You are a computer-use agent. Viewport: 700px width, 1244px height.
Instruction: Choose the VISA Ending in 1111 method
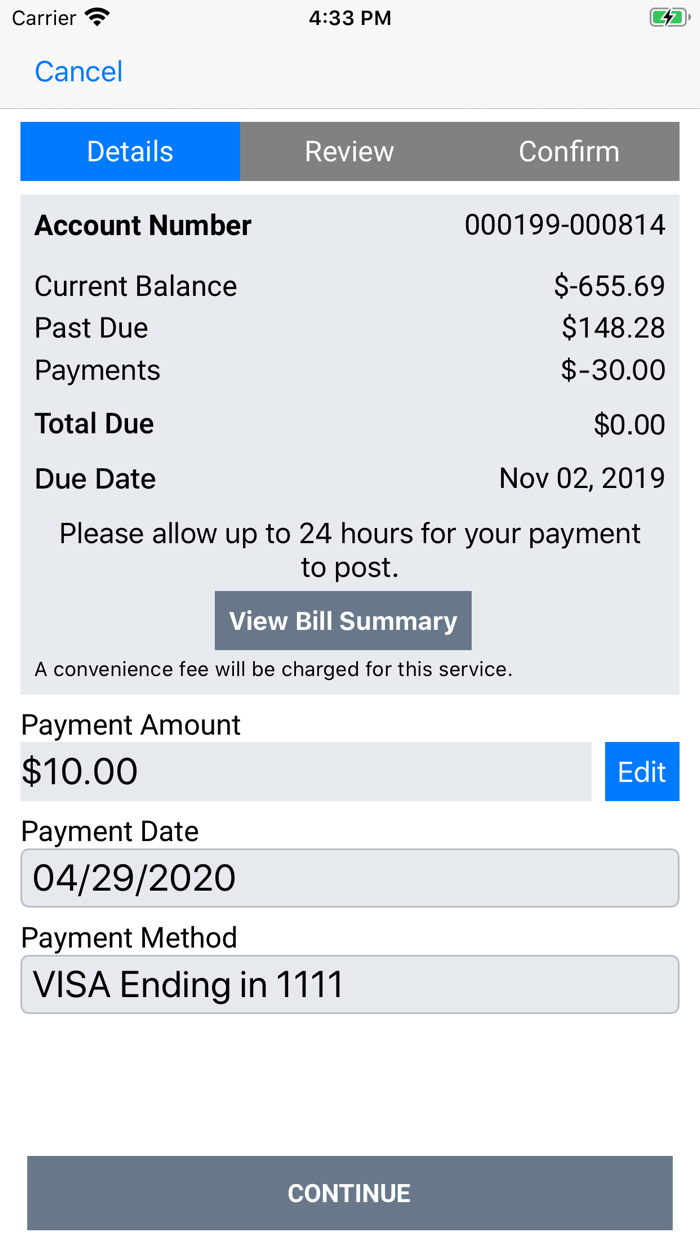point(349,985)
